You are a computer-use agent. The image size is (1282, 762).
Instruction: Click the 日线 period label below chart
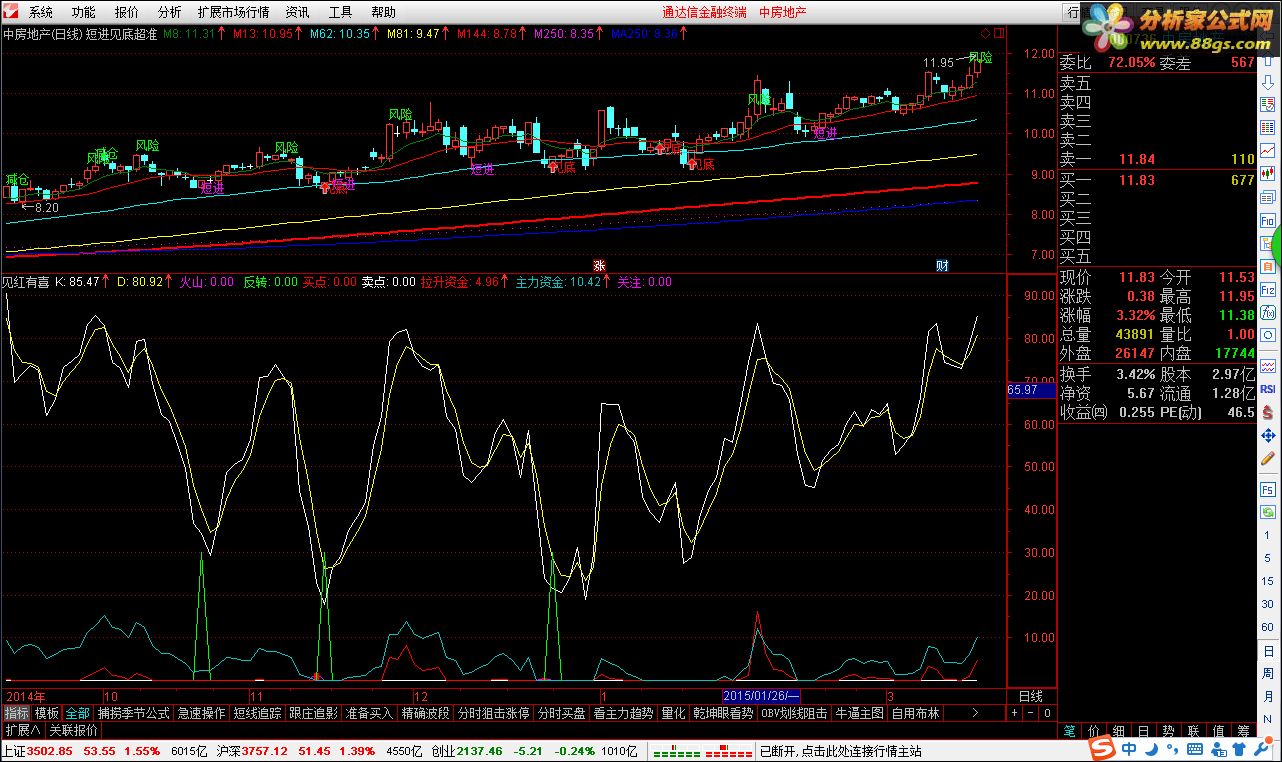(1030, 695)
